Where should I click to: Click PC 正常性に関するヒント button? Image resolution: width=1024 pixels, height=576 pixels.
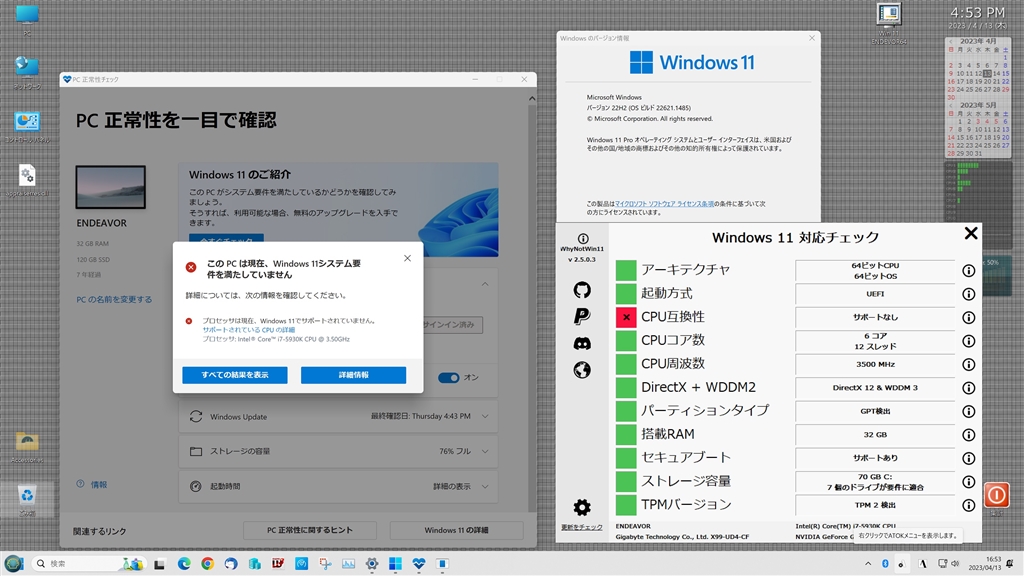click(310, 530)
